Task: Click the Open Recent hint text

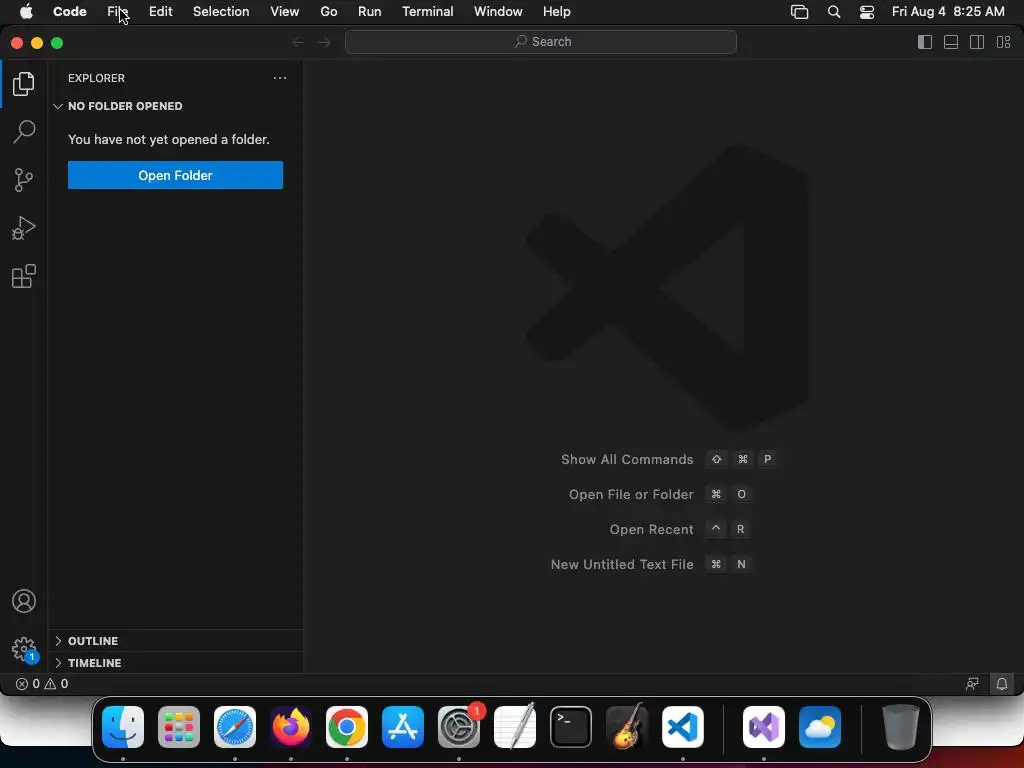Action: pyautogui.click(x=651, y=530)
